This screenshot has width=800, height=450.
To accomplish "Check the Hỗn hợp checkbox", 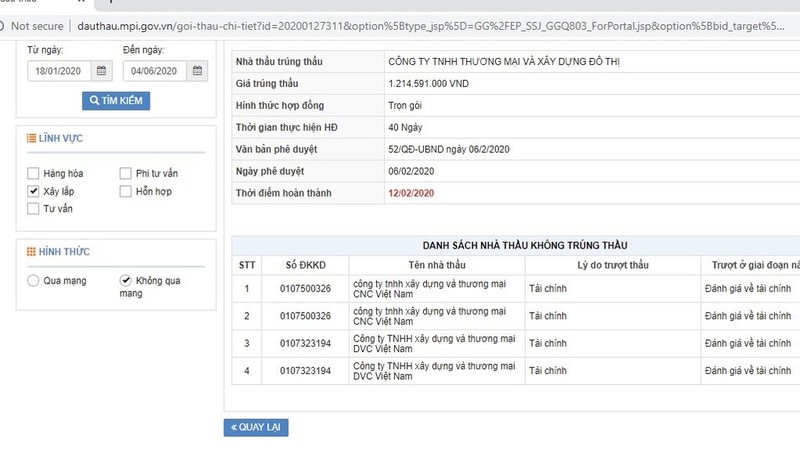I will tap(126, 191).
